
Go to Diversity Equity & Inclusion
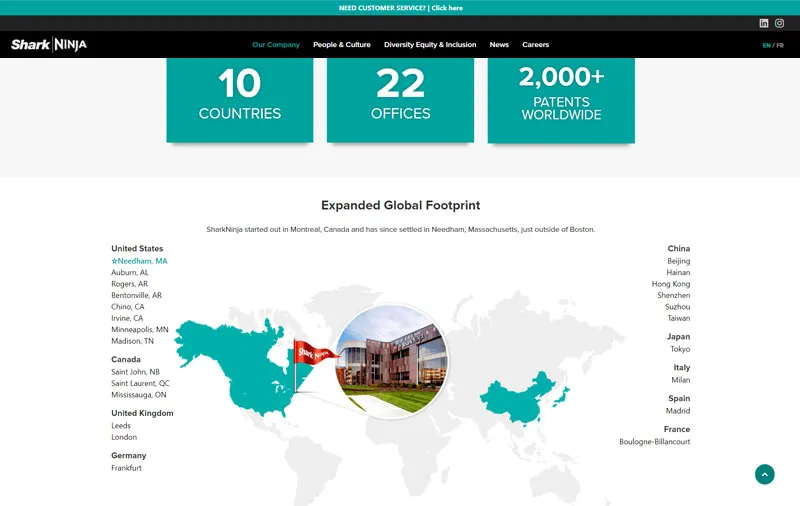430,45
